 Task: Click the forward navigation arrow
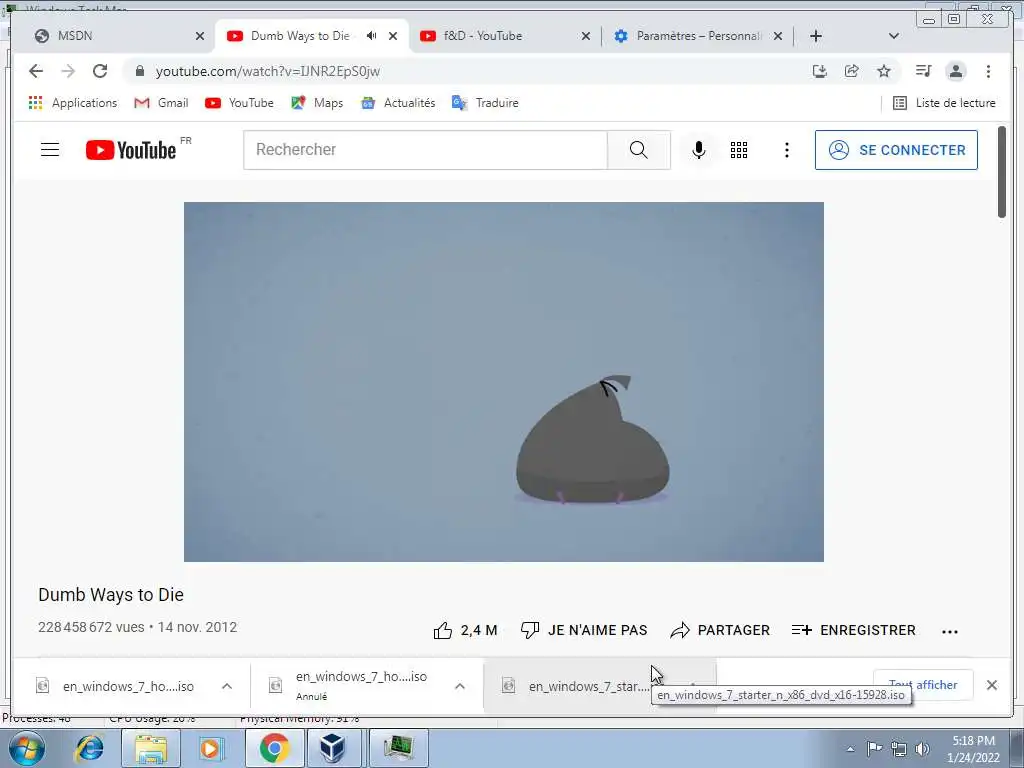click(x=68, y=71)
